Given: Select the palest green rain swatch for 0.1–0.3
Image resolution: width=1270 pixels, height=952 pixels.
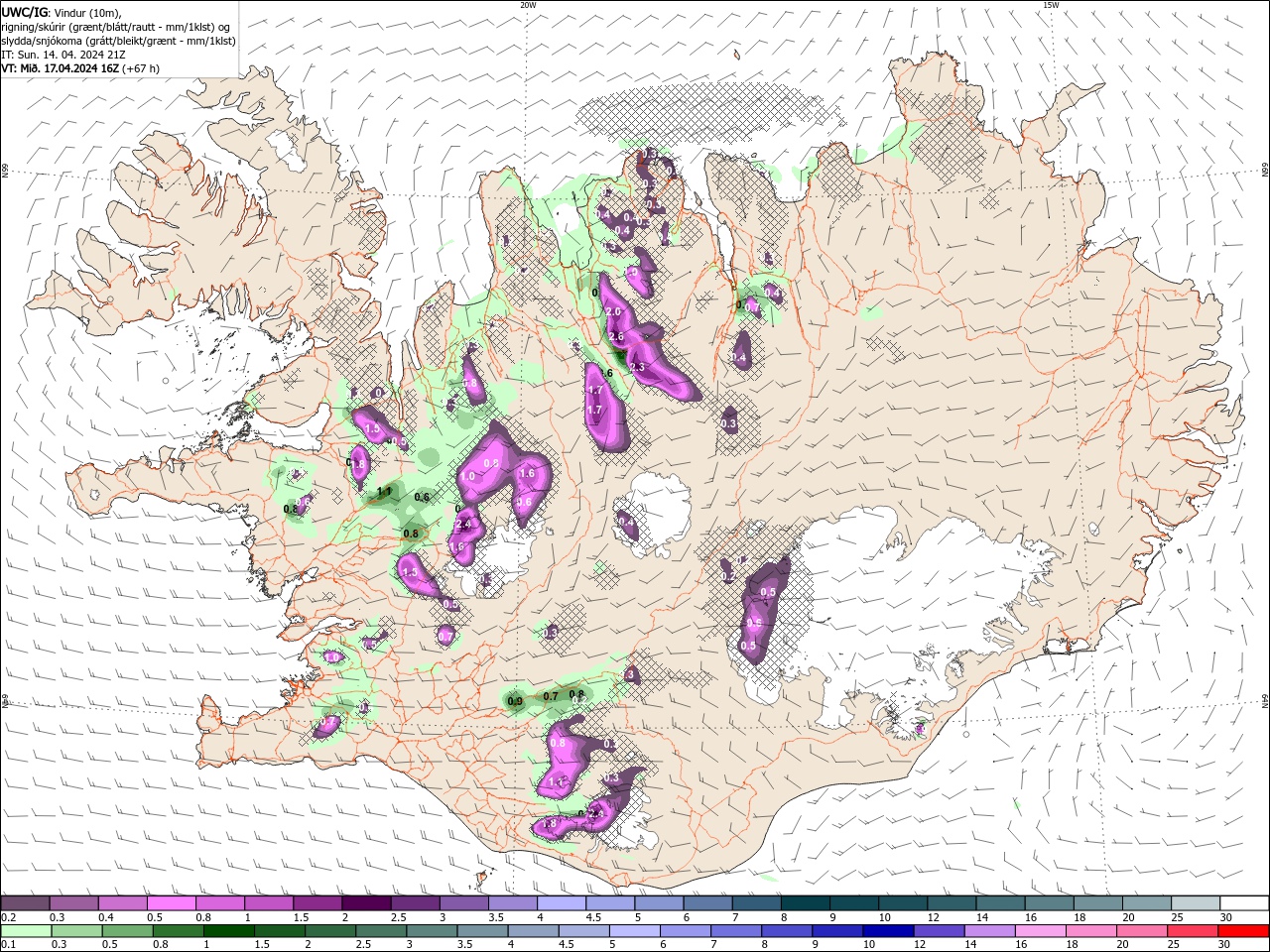Looking at the screenshot, I should click(26, 931).
